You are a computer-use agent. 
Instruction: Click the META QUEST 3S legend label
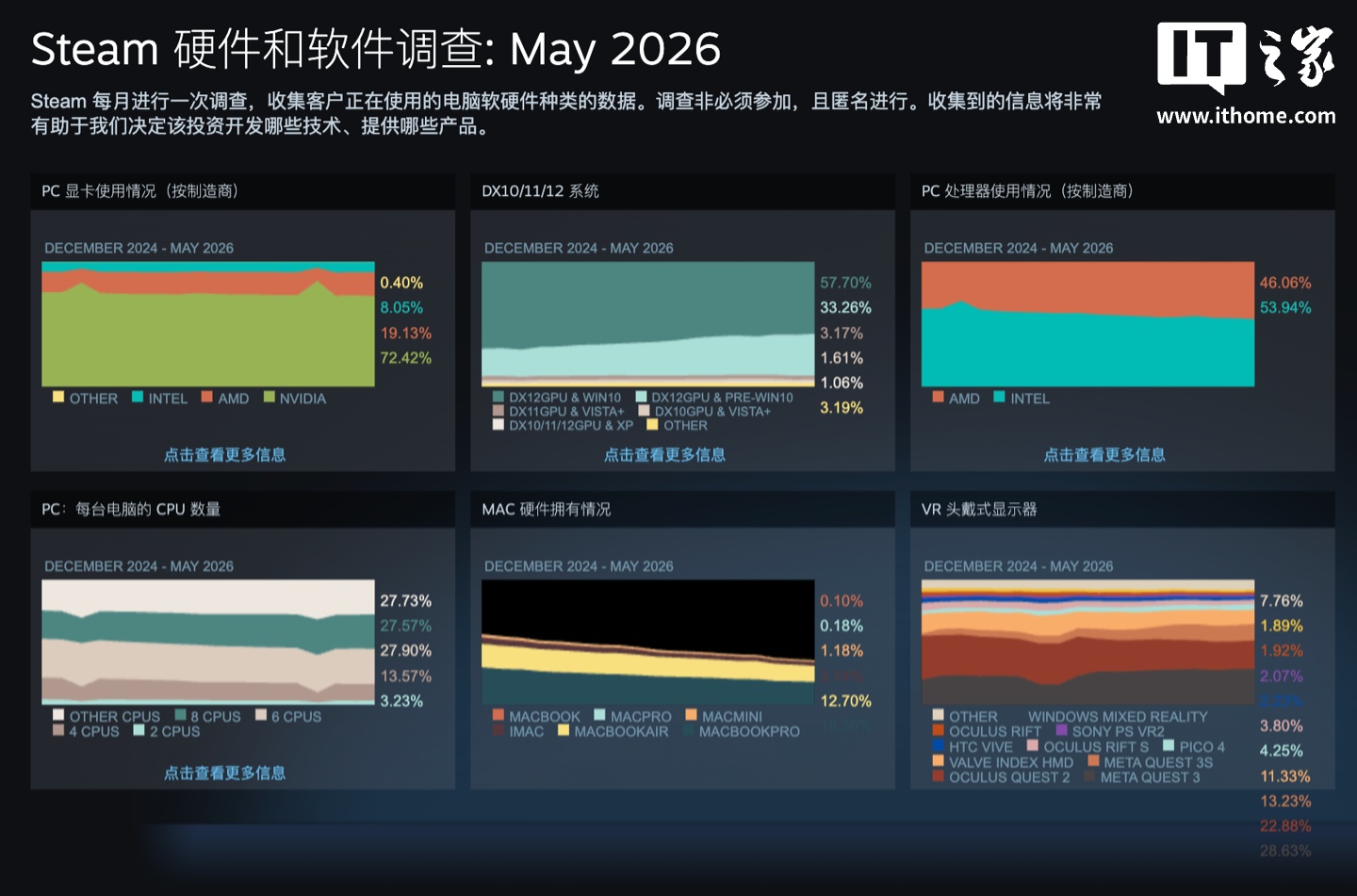pos(1158,762)
